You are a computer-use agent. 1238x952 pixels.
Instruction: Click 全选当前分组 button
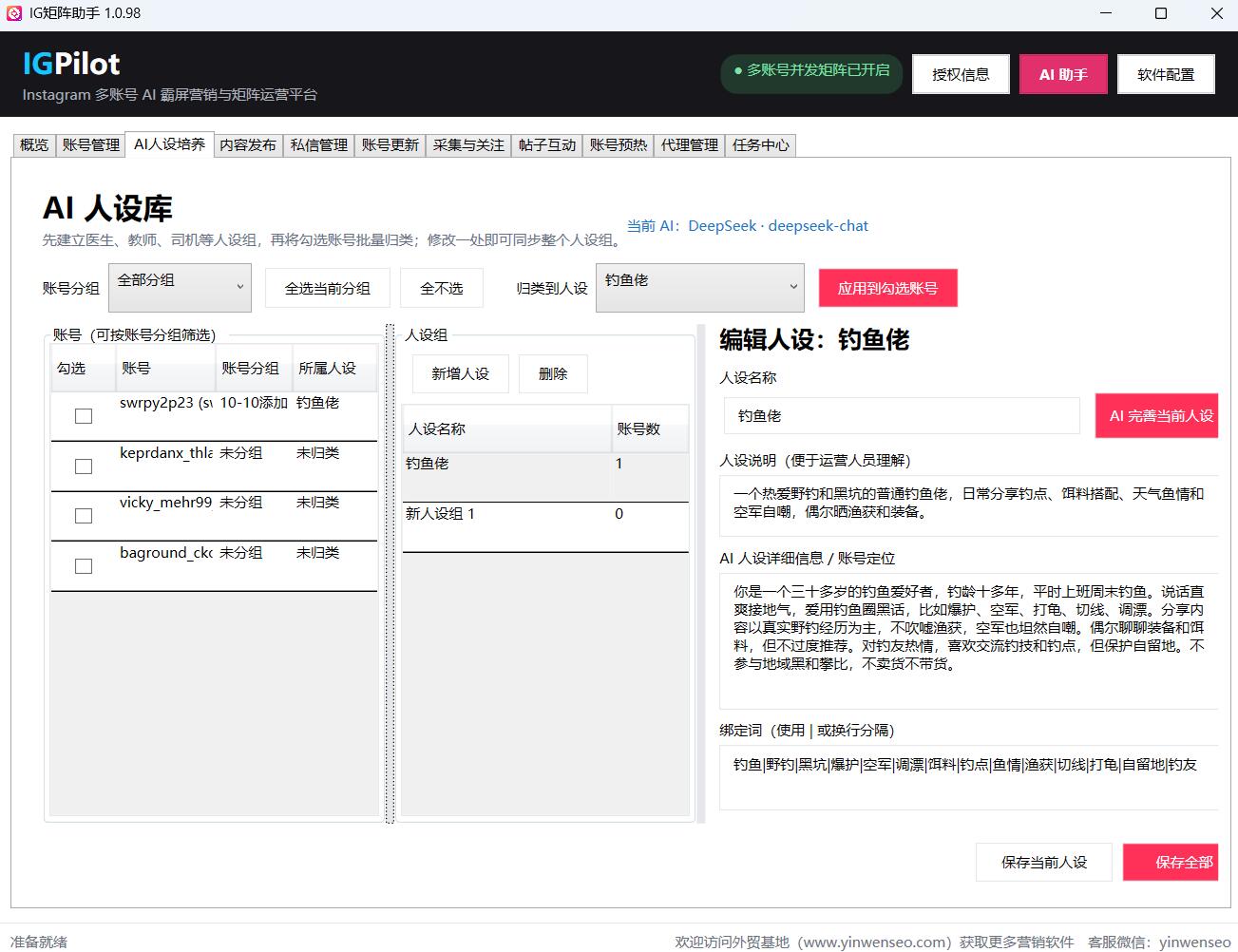[328, 288]
